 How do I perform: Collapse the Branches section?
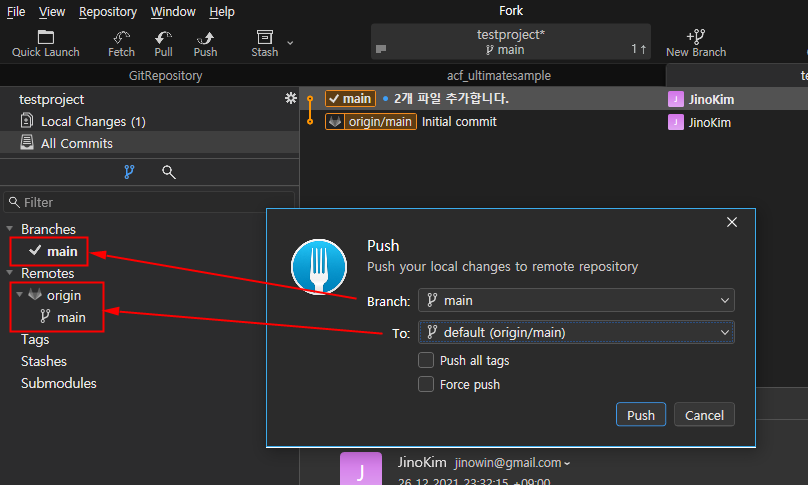pos(9,228)
